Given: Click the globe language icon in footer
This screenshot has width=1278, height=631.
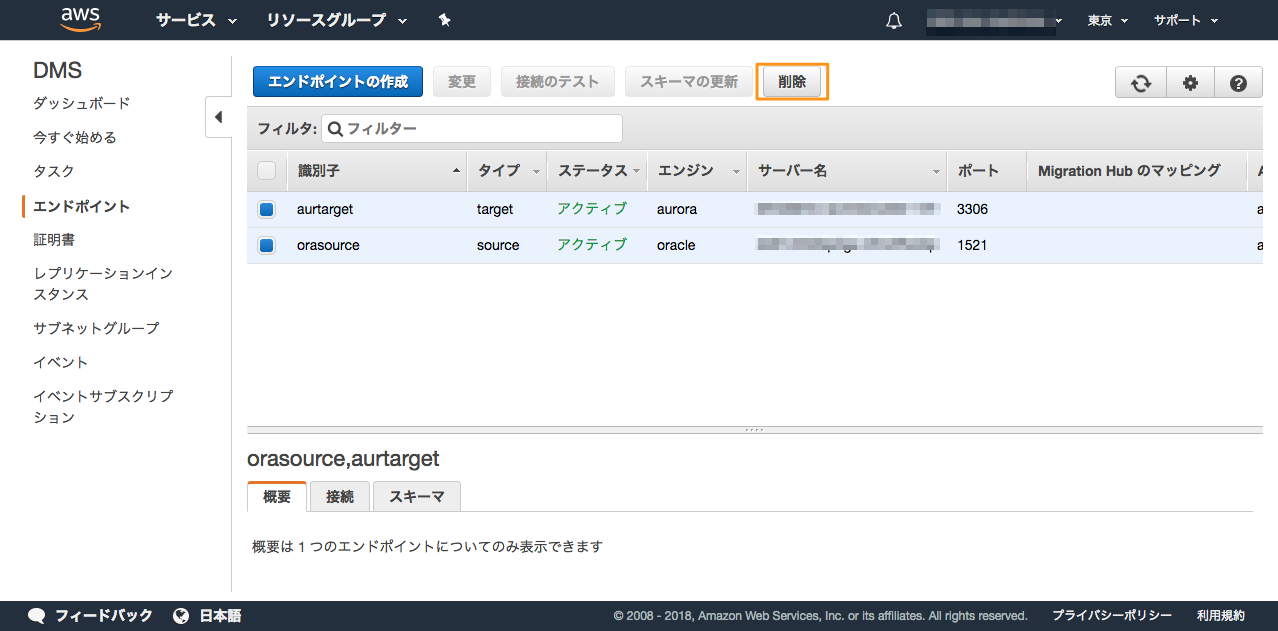Looking at the screenshot, I should (x=181, y=615).
